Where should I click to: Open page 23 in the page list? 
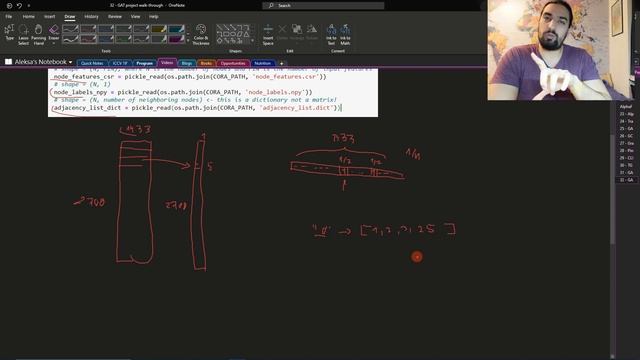click(627, 114)
